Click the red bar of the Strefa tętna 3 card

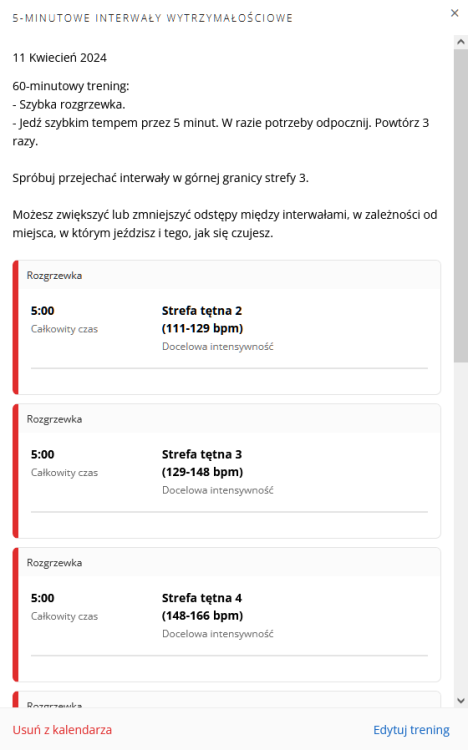click(15, 471)
